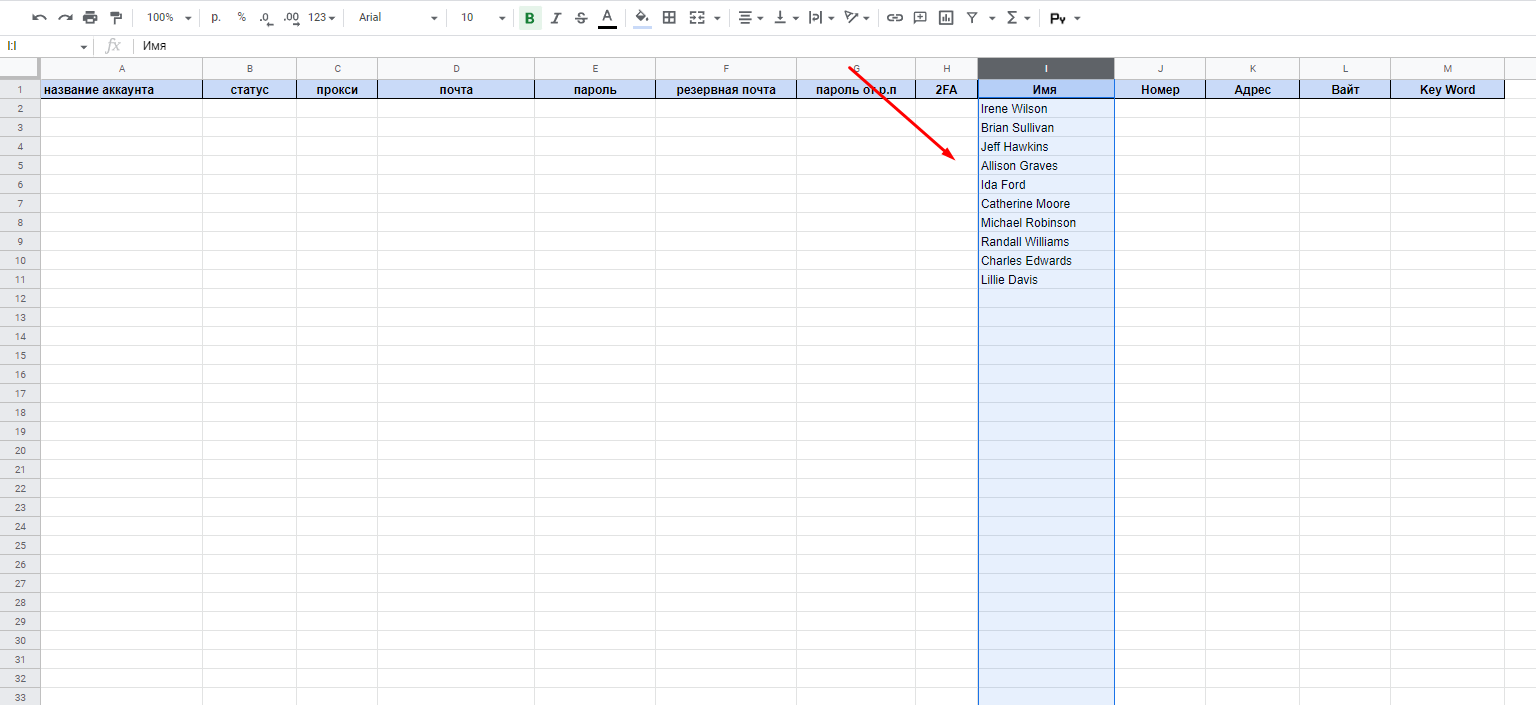The width and height of the screenshot is (1536, 705).
Task: Toggle Italic formatting
Action: point(556,18)
